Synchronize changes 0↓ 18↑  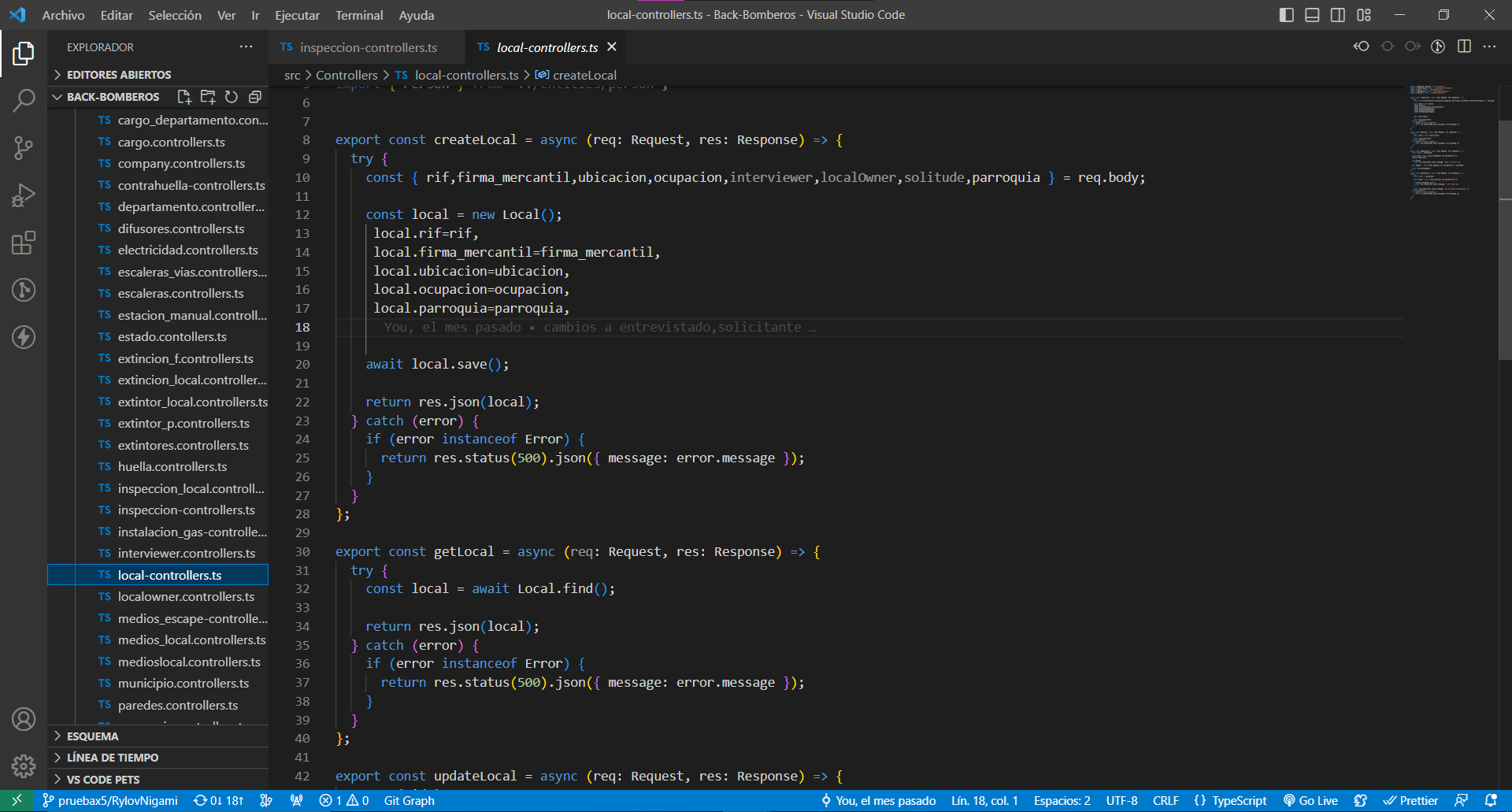pyautogui.click(x=219, y=801)
